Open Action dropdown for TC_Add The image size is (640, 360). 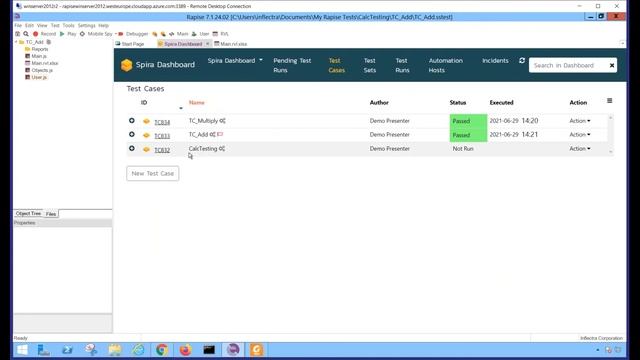[580, 134]
